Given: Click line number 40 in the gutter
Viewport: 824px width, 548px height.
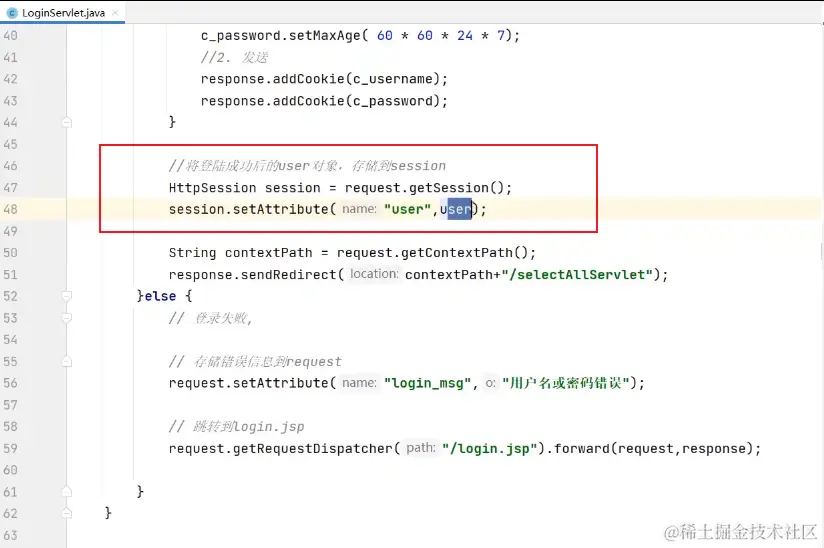Looking at the screenshot, I should coord(11,35).
